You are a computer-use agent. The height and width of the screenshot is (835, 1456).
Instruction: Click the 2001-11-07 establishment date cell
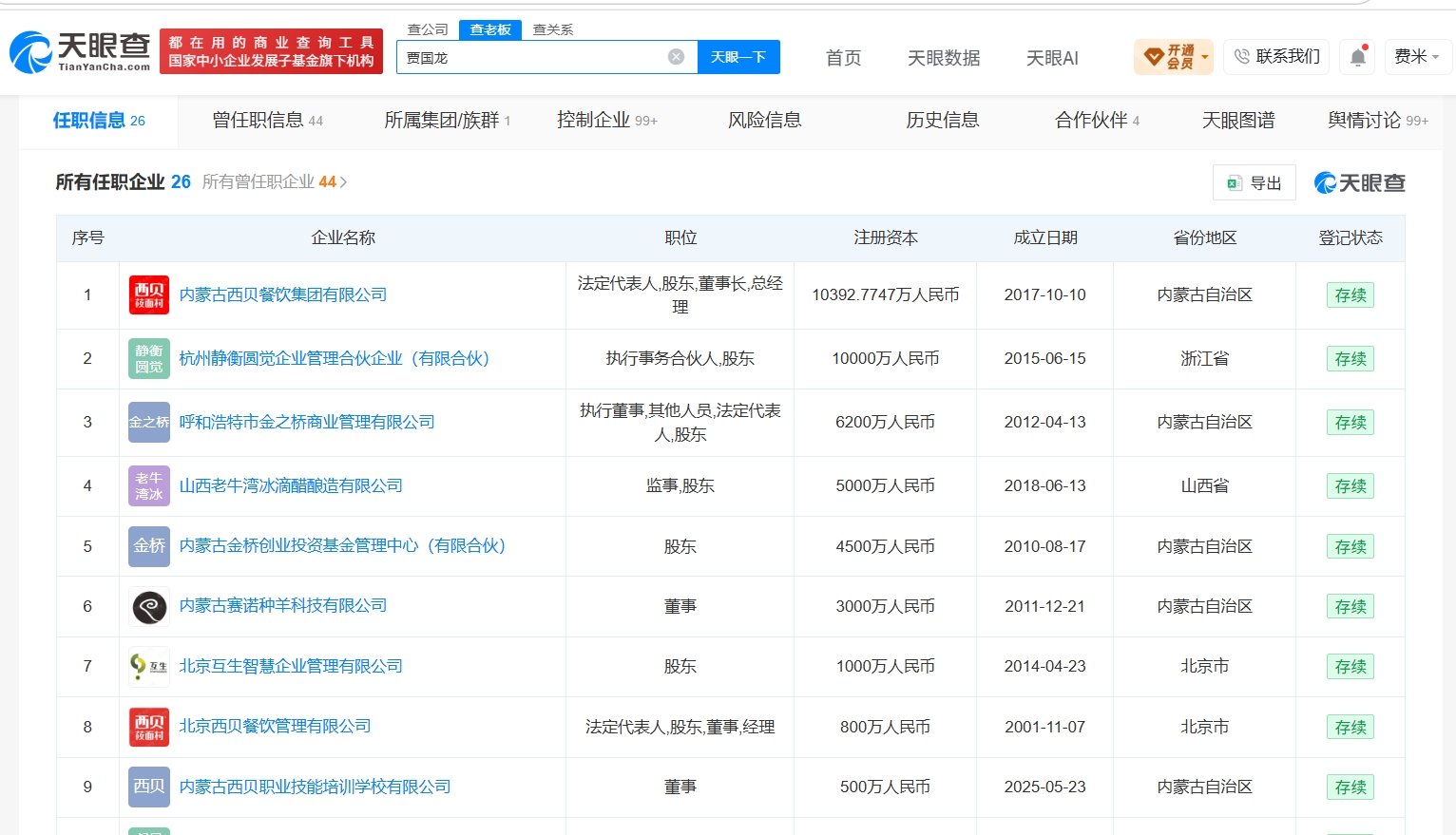(x=1045, y=727)
